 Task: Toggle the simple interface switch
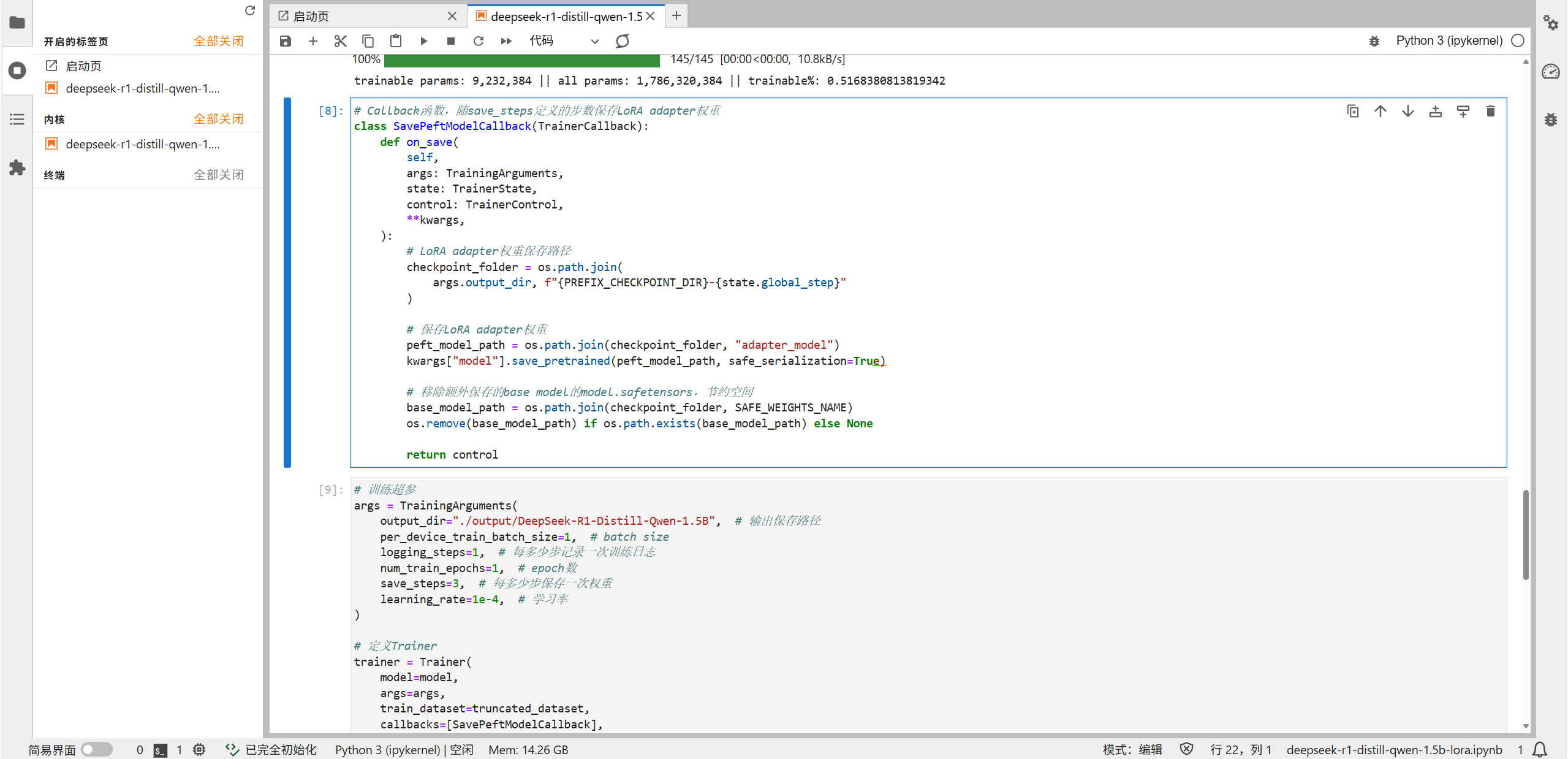click(x=97, y=749)
